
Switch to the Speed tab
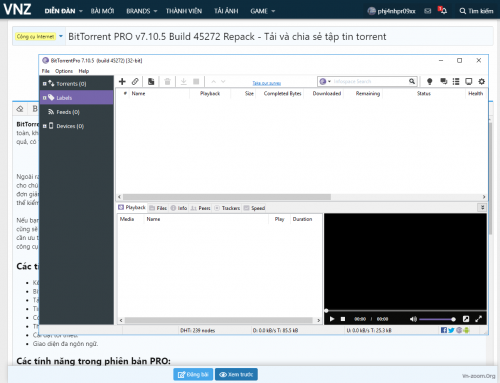coord(254,208)
